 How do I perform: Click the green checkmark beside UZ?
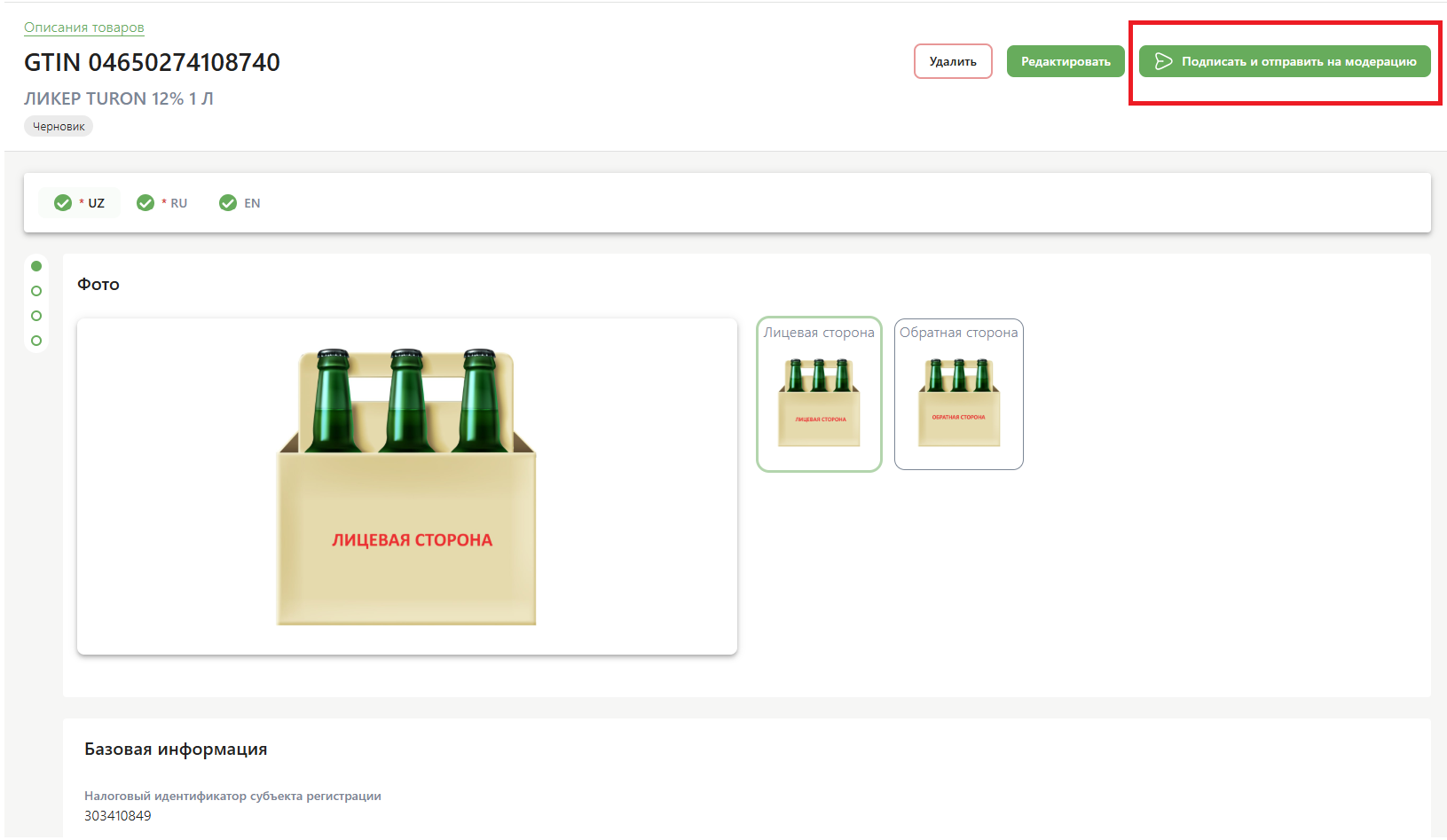(x=63, y=203)
